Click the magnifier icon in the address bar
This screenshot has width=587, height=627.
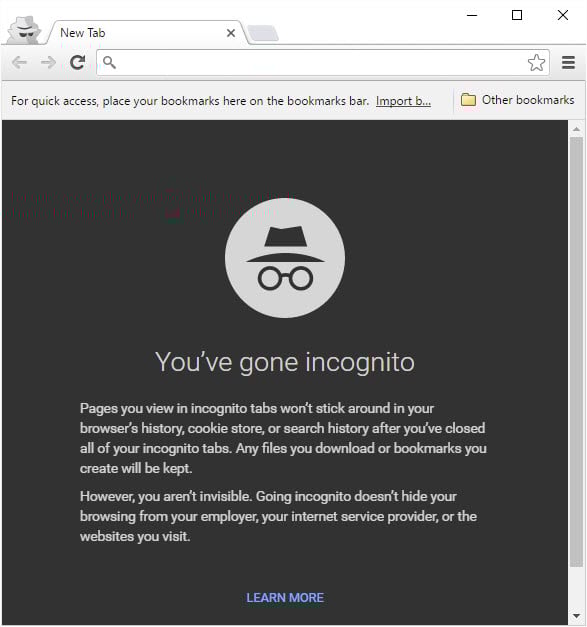point(109,62)
